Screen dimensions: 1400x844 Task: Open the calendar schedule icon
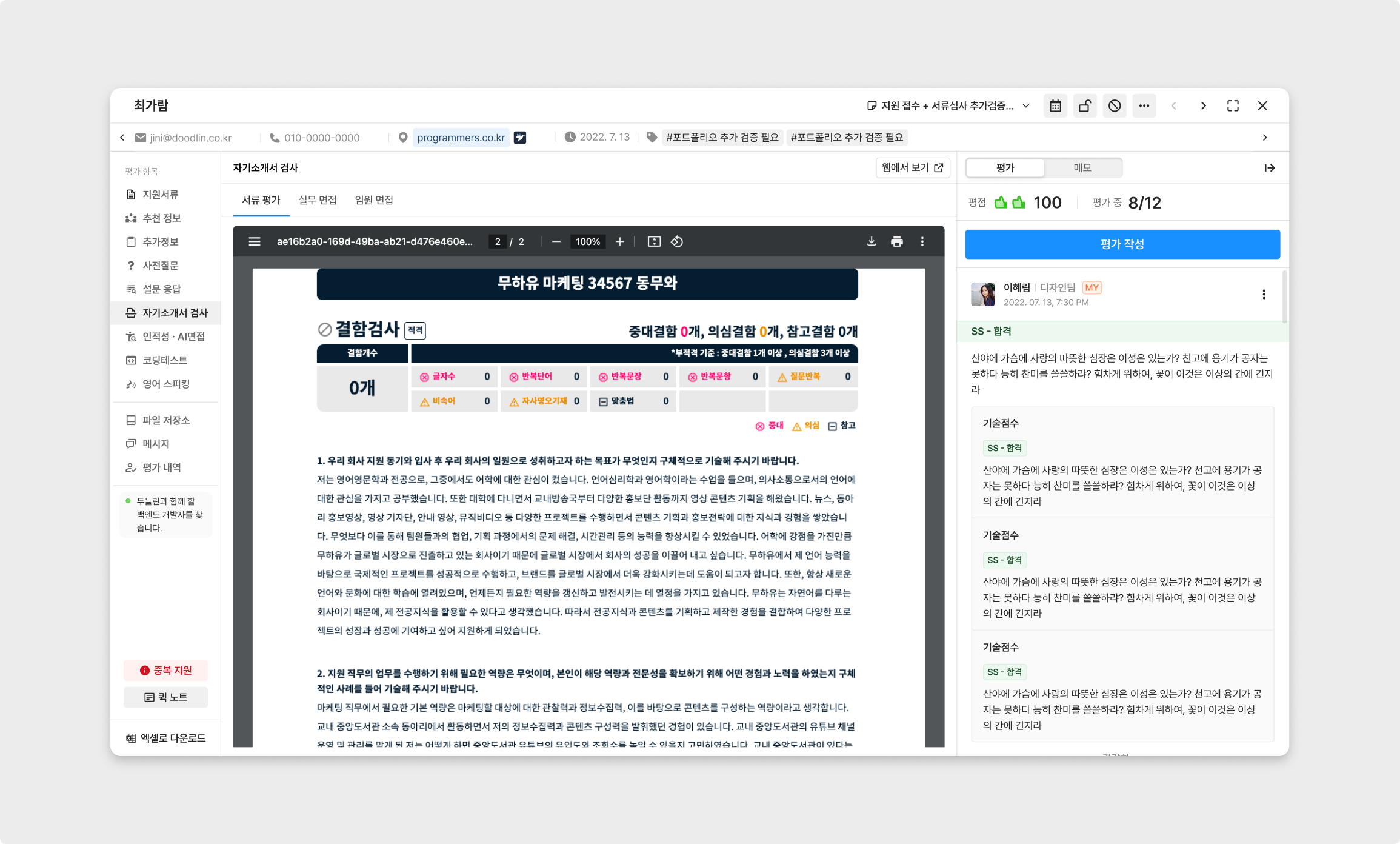1055,105
